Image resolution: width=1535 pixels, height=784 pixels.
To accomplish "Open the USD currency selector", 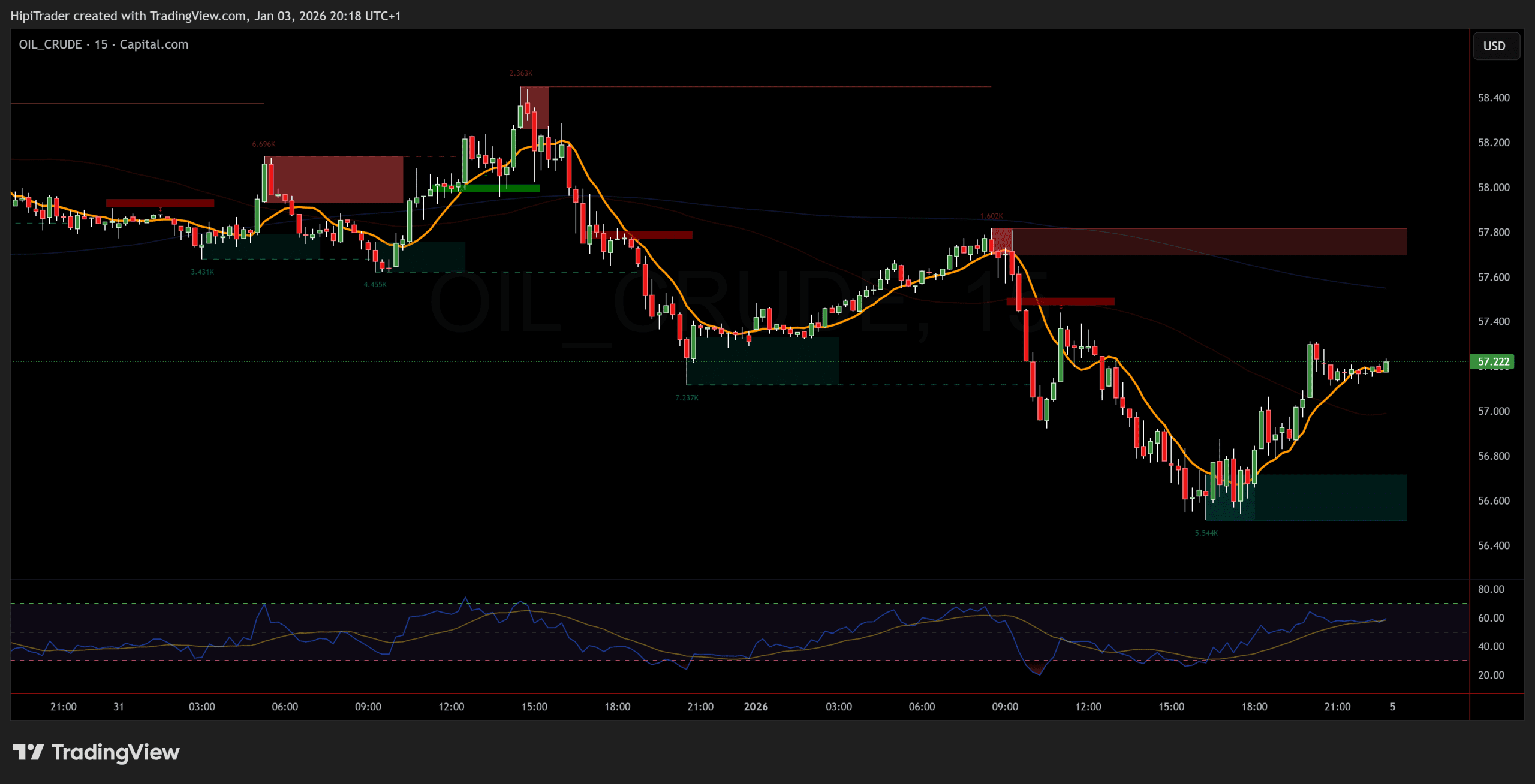I will tap(1494, 46).
